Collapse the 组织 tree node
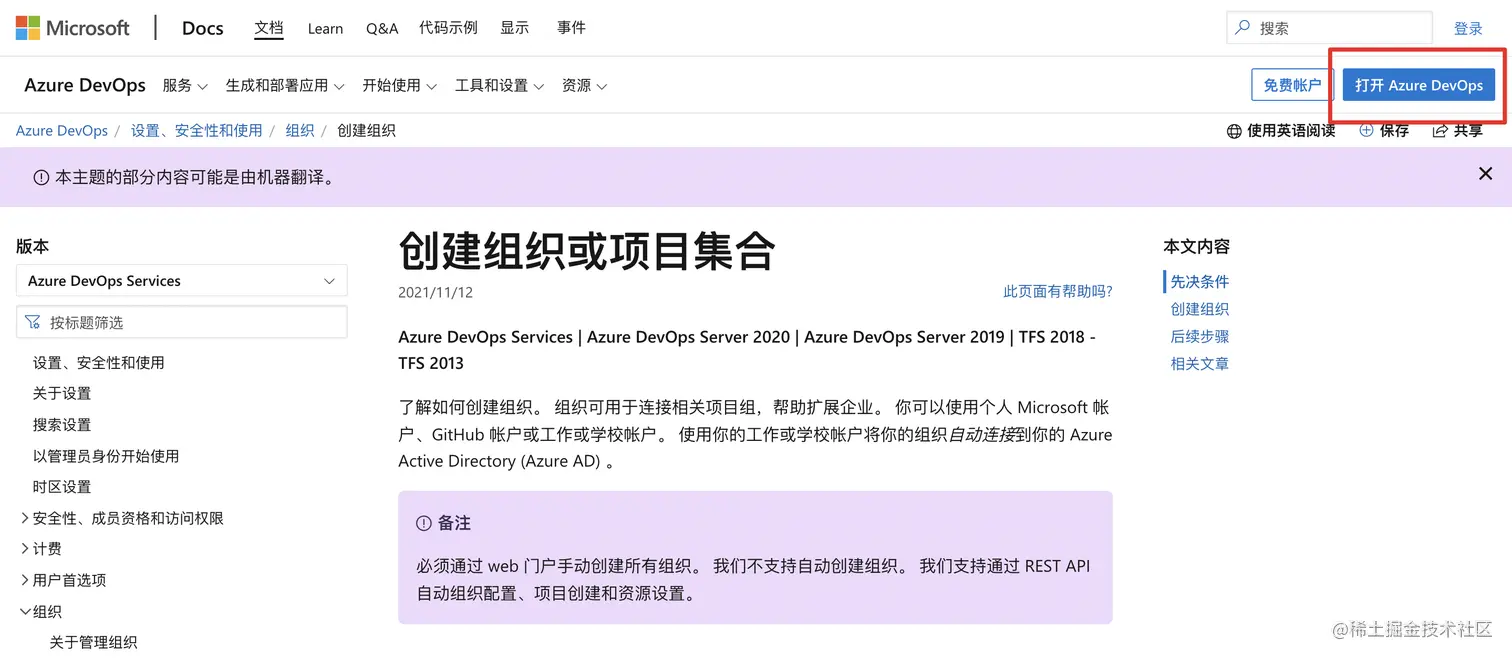This screenshot has height=659, width=1512. click(25, 611)
